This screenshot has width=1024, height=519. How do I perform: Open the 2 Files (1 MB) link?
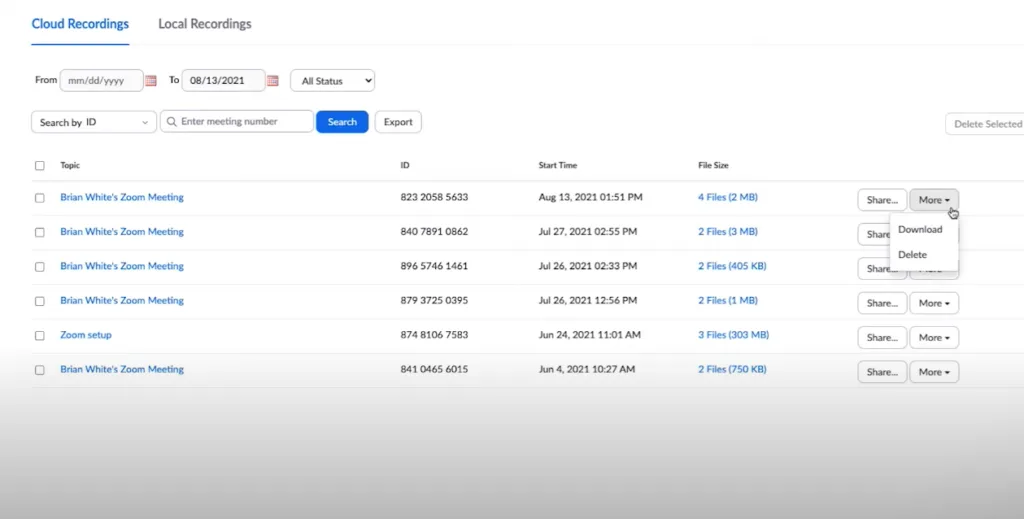728,301
